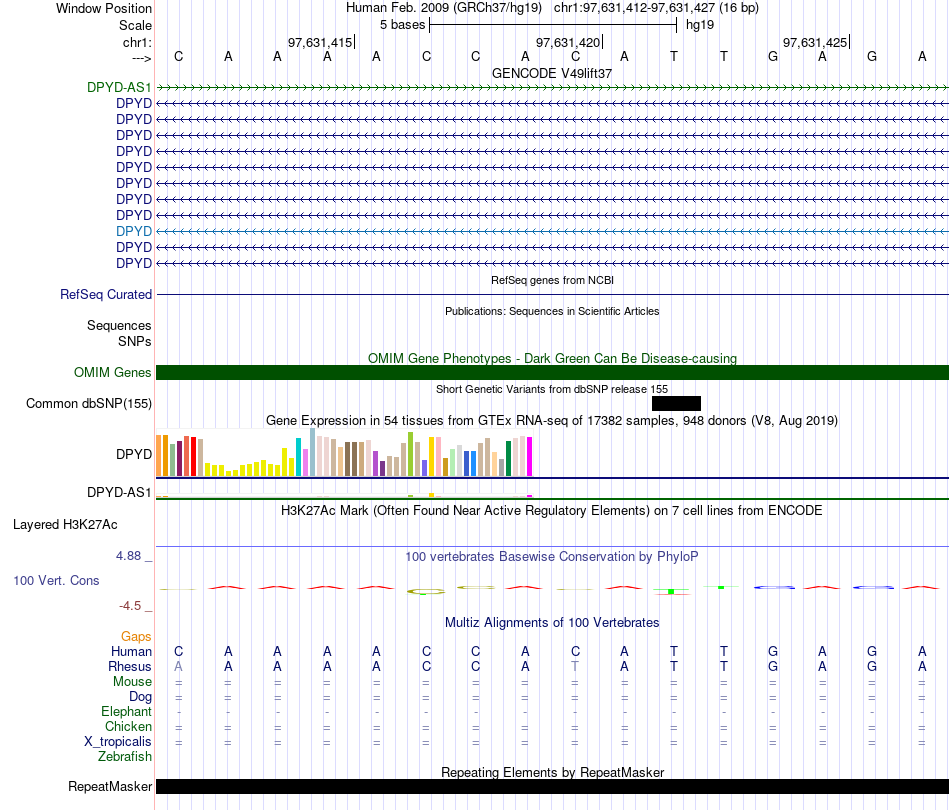
Task: Select the Zebrafish alignment row label
Action: tap(125, 757)
